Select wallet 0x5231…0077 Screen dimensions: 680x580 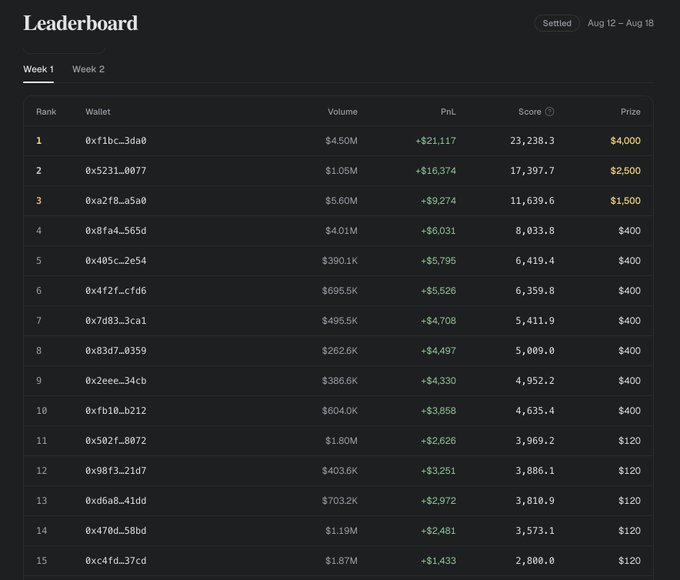(x=116, y=170)
